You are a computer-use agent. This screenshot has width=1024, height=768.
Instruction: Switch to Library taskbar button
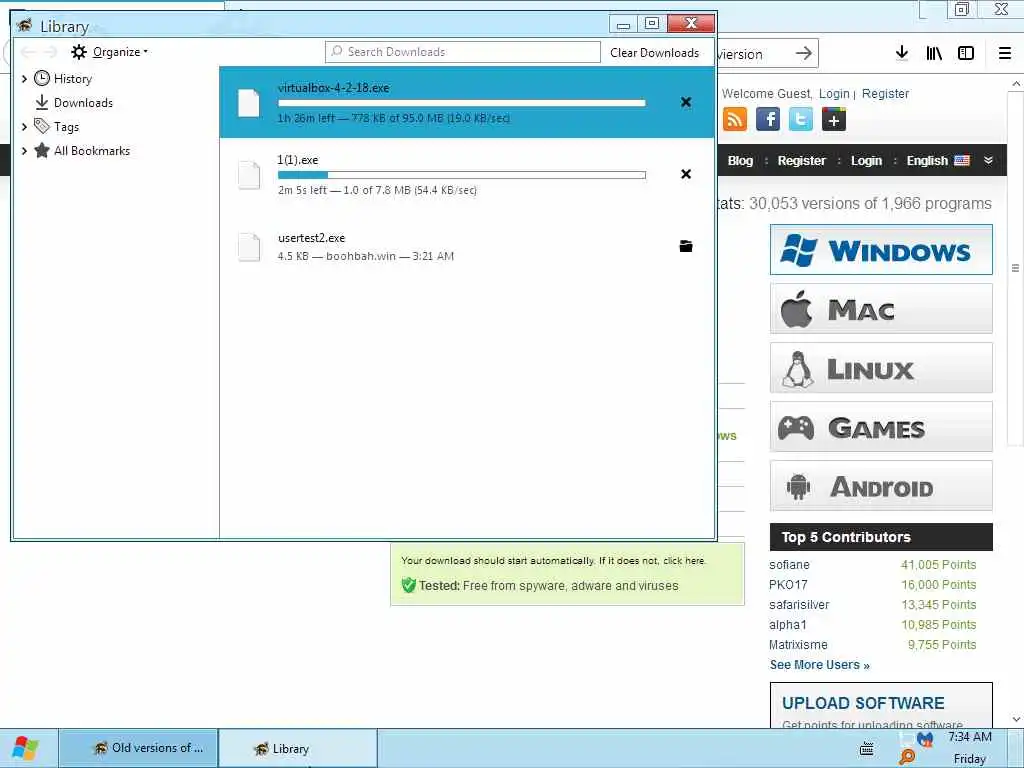point(298,748)
